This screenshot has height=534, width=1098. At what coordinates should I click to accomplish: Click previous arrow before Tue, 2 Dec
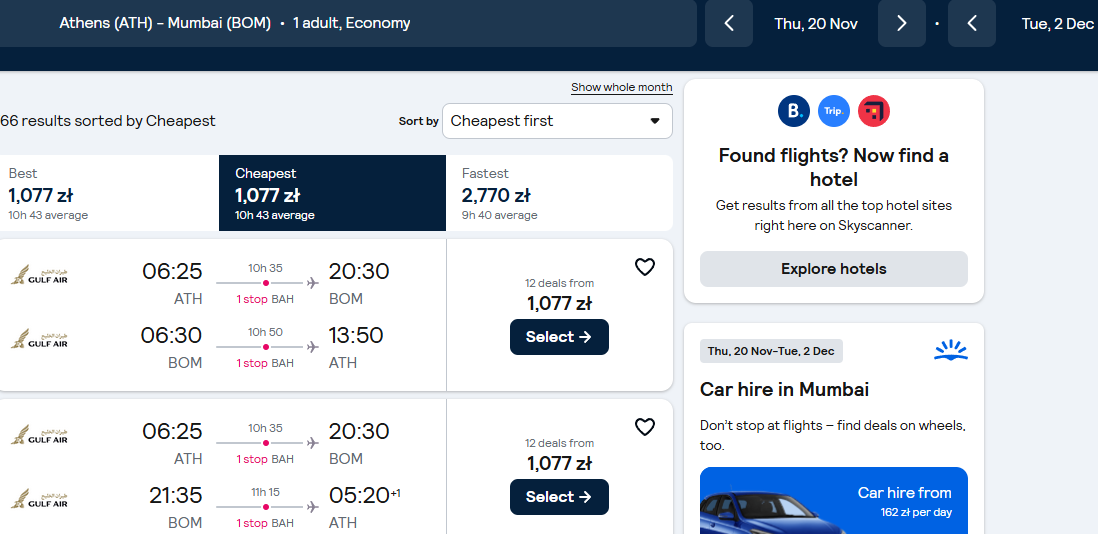tap(972, 23)
